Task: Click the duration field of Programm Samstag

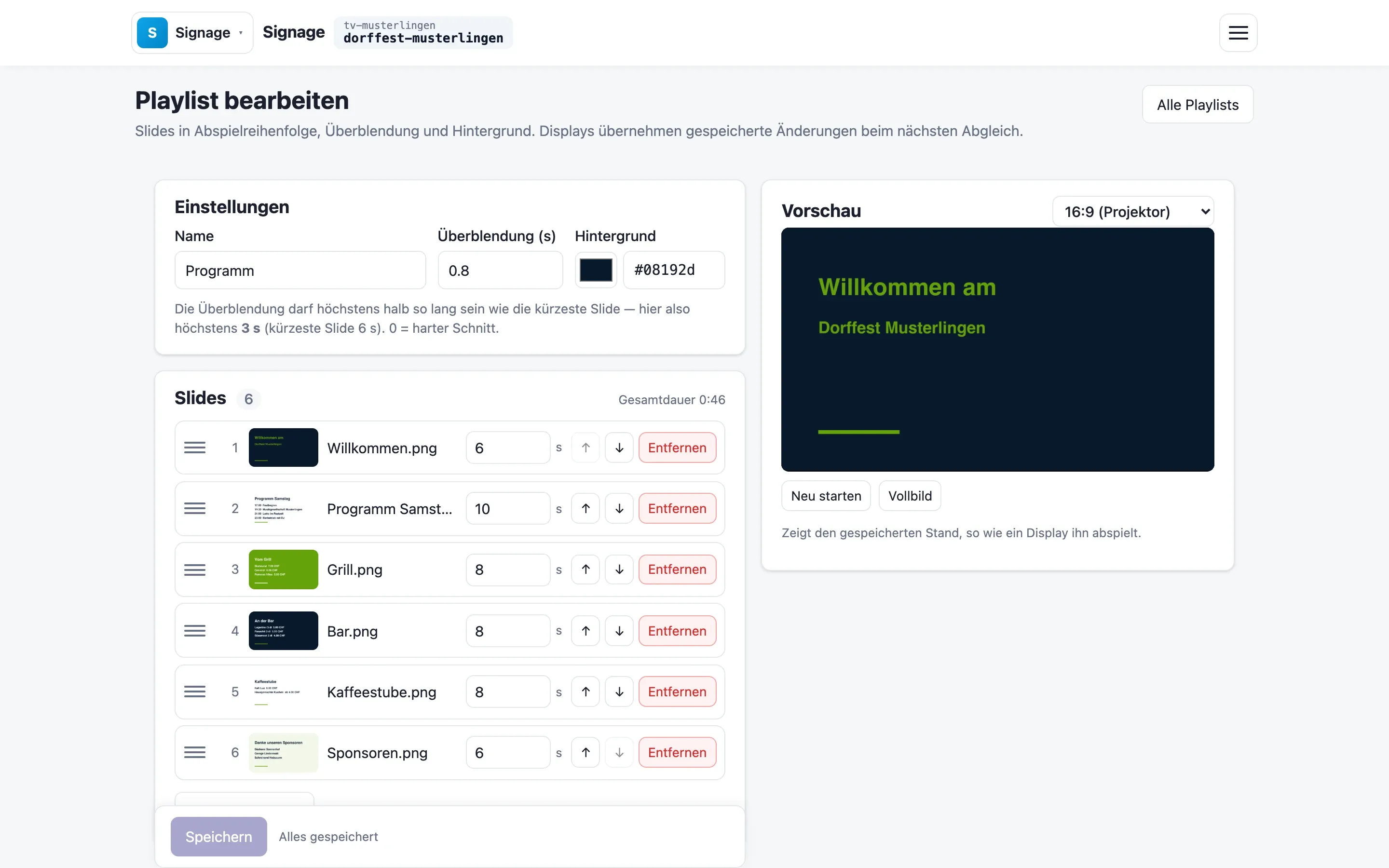Action: point(508,509)
